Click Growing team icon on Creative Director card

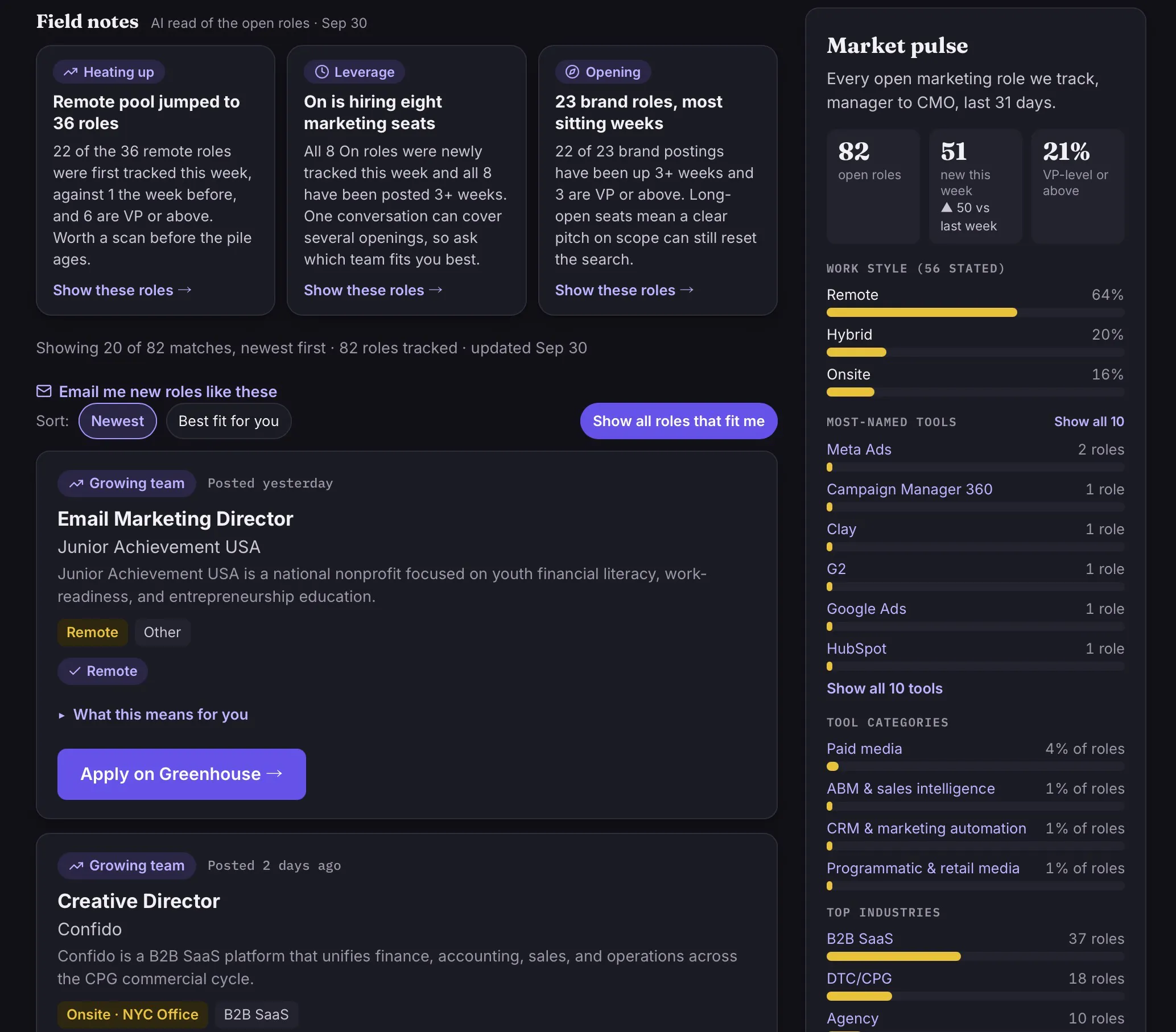point(76,866)
